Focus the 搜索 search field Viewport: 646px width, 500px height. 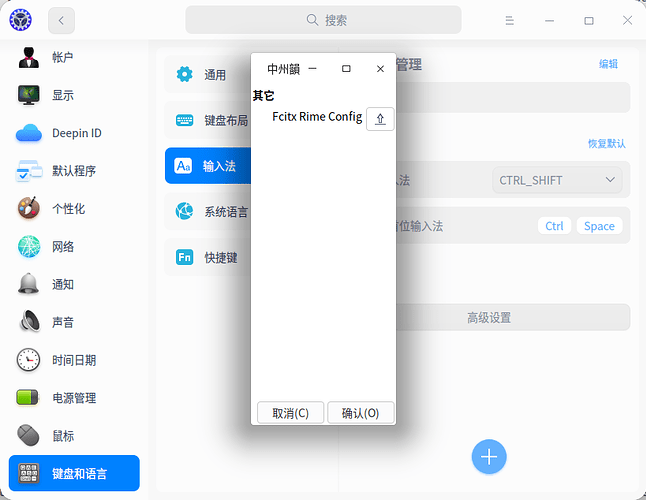pyautogui.click(x=323, y=20)
